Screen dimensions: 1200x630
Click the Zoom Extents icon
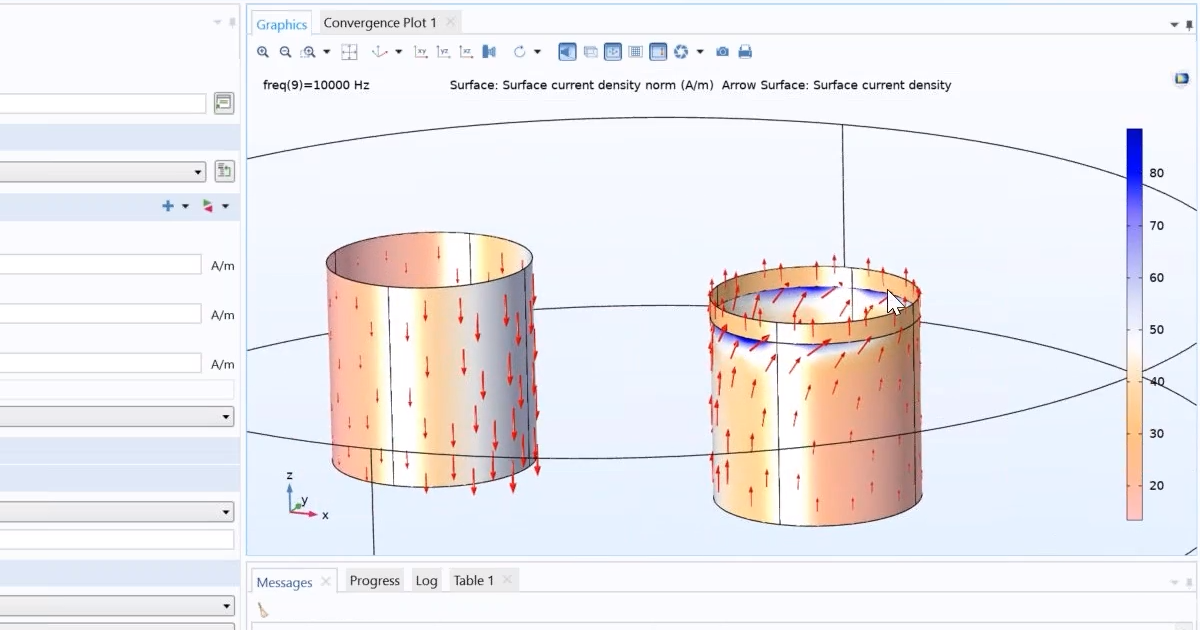coord(350,51)
